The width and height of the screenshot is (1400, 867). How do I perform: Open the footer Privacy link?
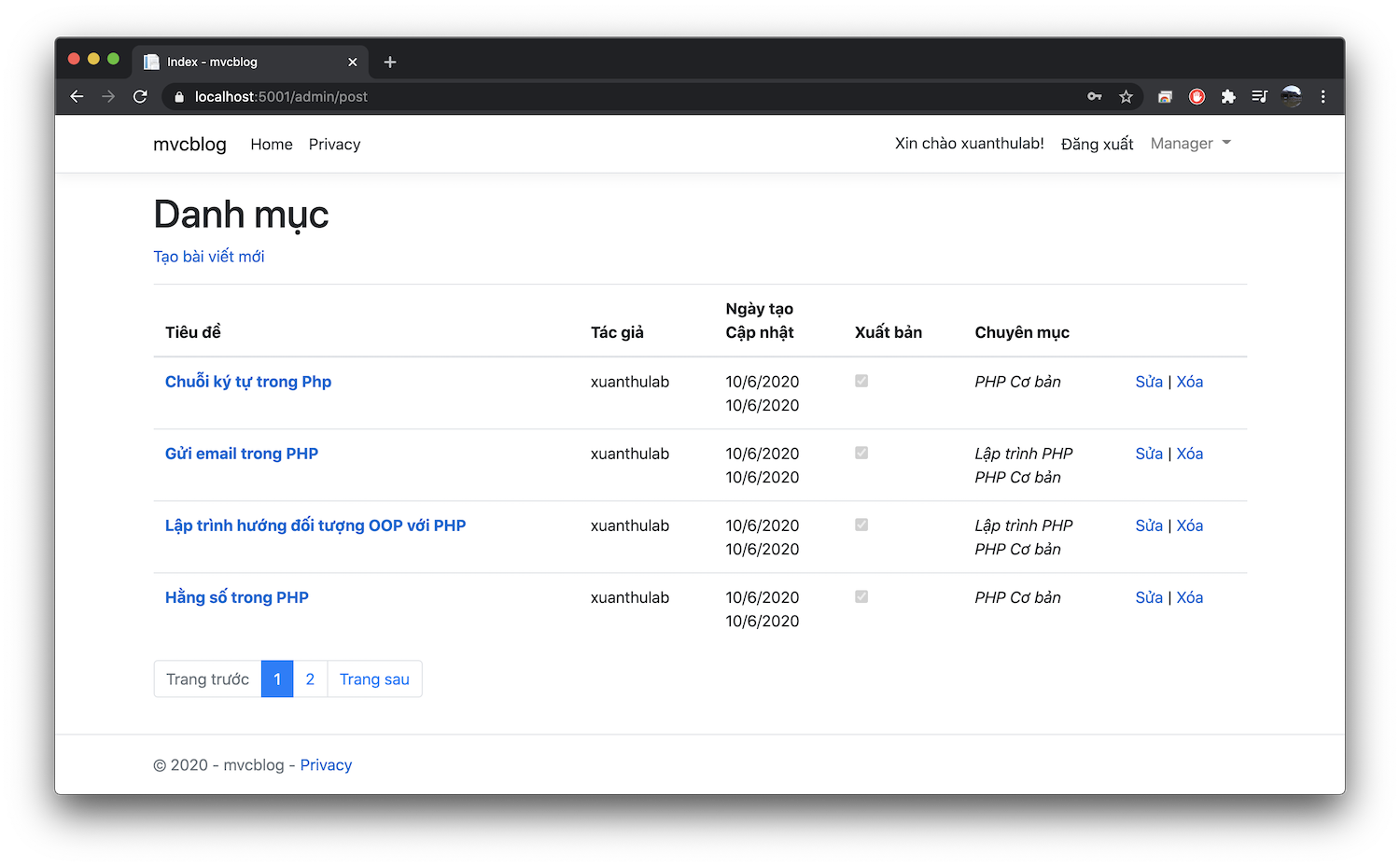[x=326, y=764]
